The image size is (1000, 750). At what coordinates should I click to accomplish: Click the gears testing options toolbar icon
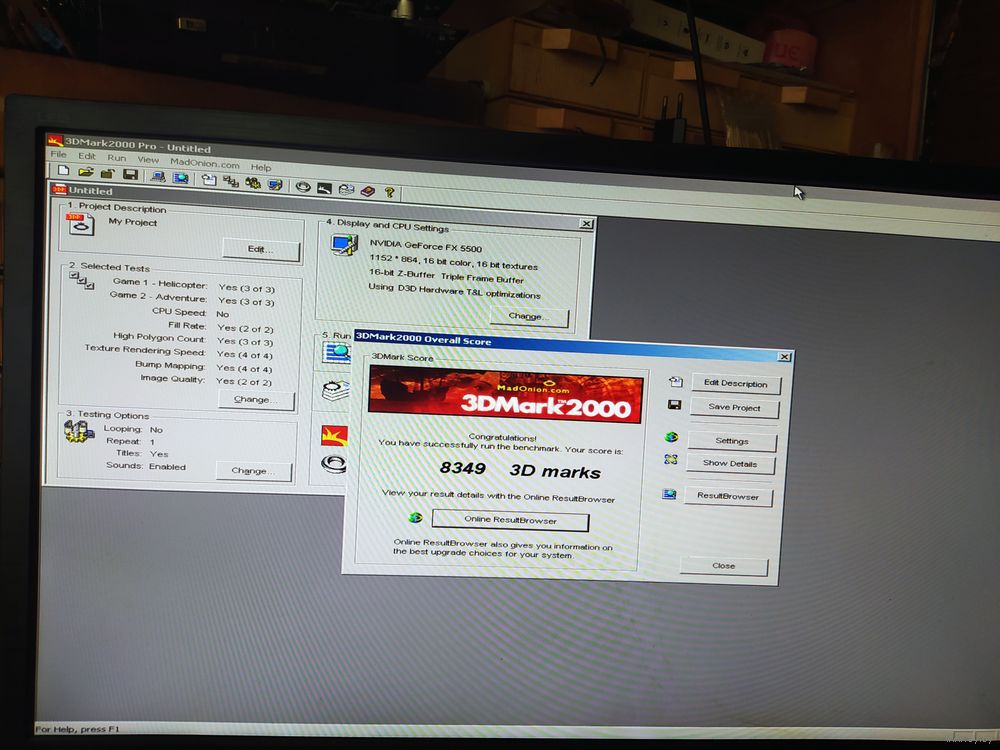253,182
